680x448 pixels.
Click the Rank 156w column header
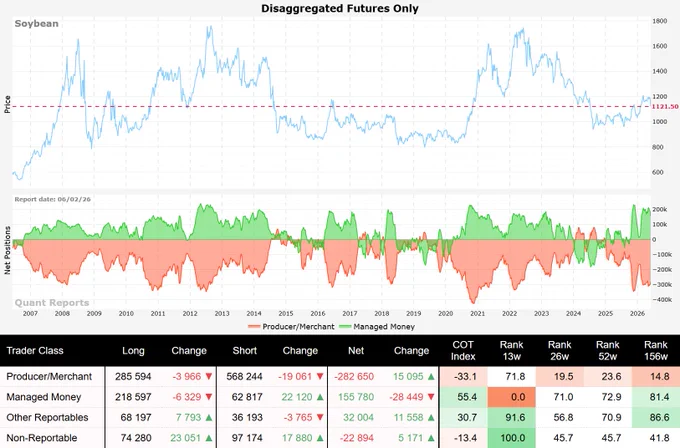click(x=656, y=350)
